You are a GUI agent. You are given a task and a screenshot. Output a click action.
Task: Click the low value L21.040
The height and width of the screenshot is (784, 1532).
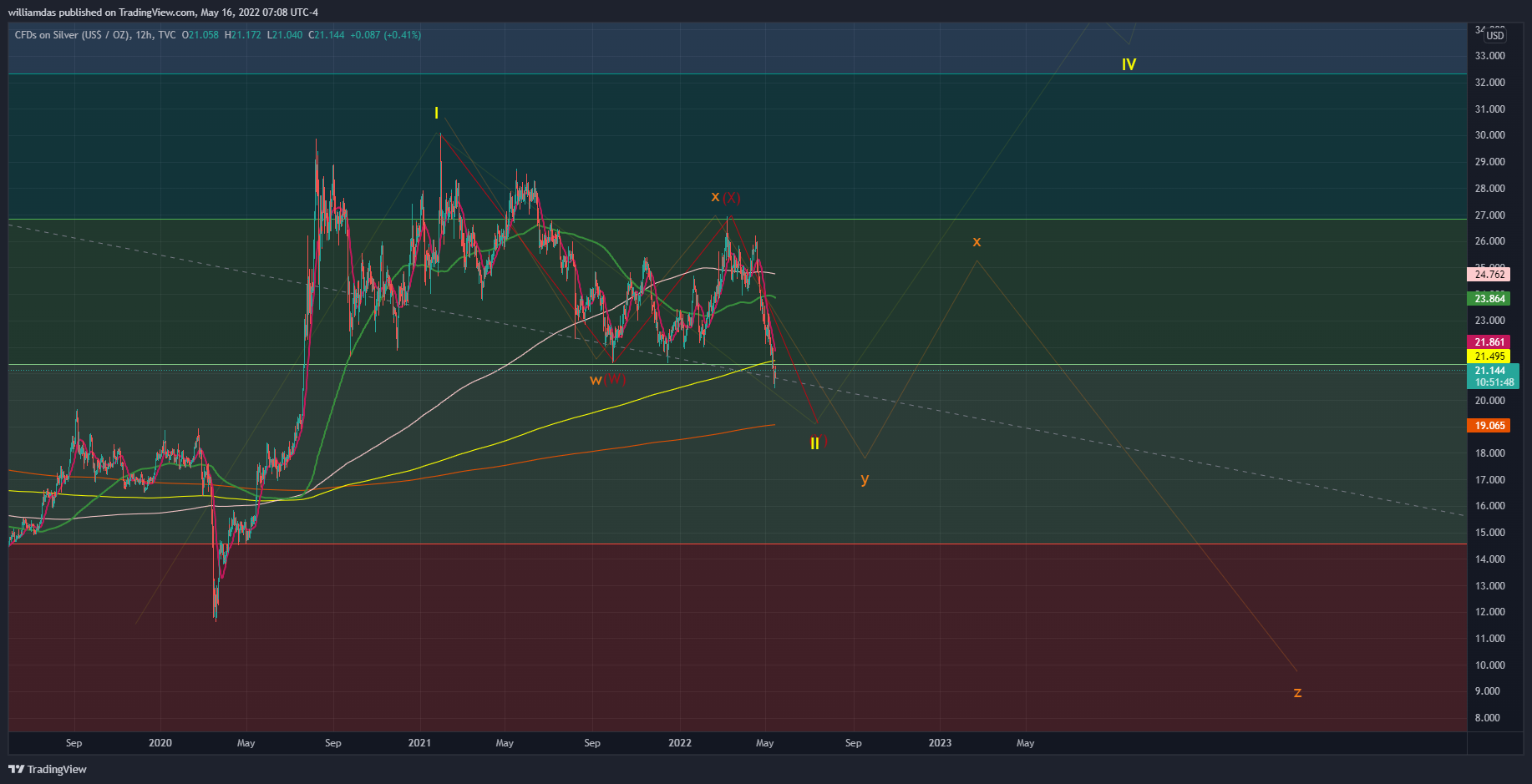click(285, 35)
